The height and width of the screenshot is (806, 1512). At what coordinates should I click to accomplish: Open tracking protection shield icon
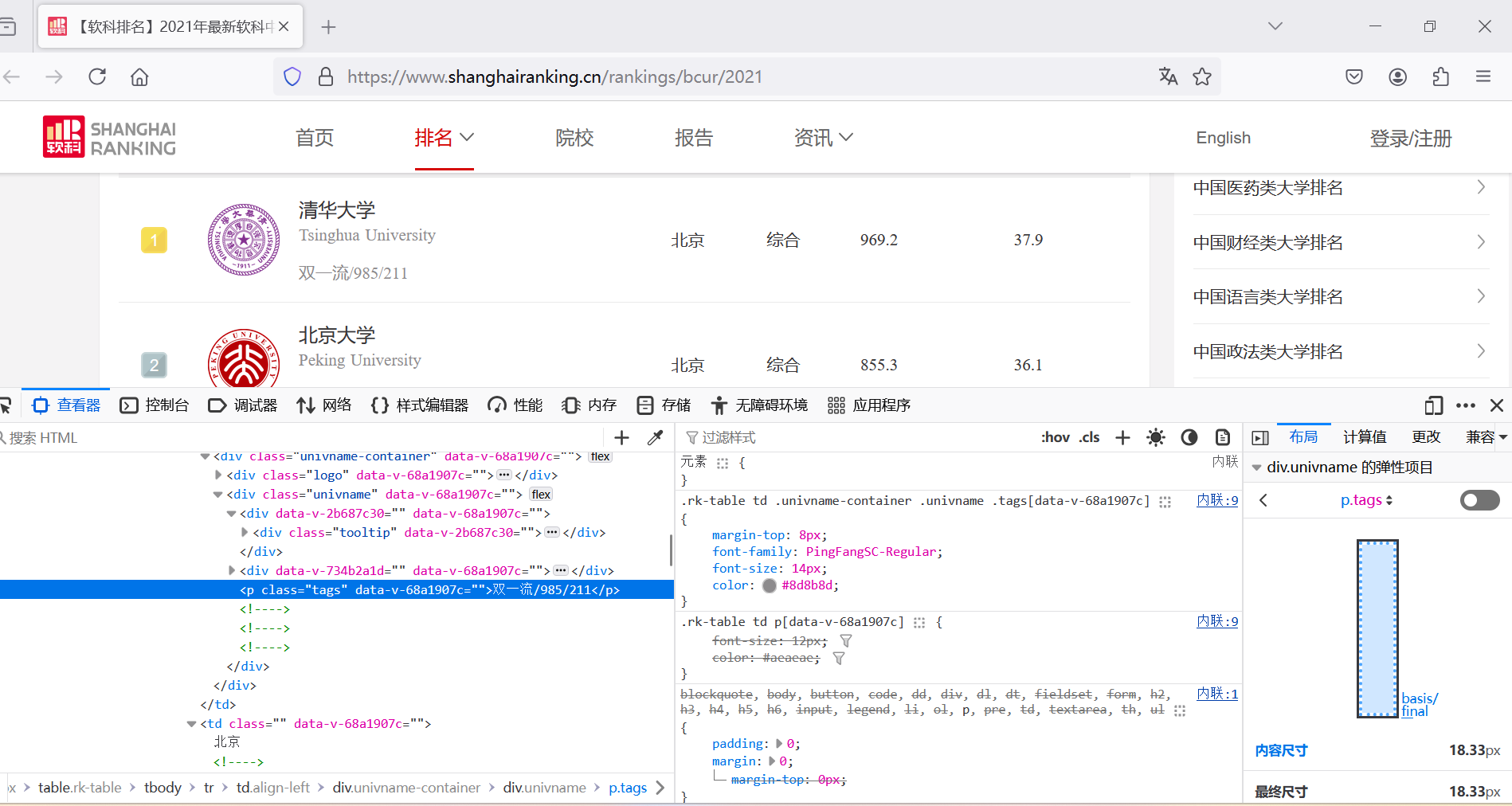click(x=292, y=76)
